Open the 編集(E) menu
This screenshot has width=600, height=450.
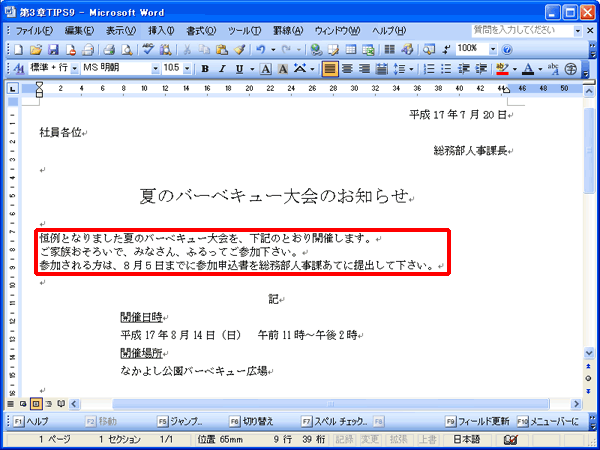(x=79, y=31)
